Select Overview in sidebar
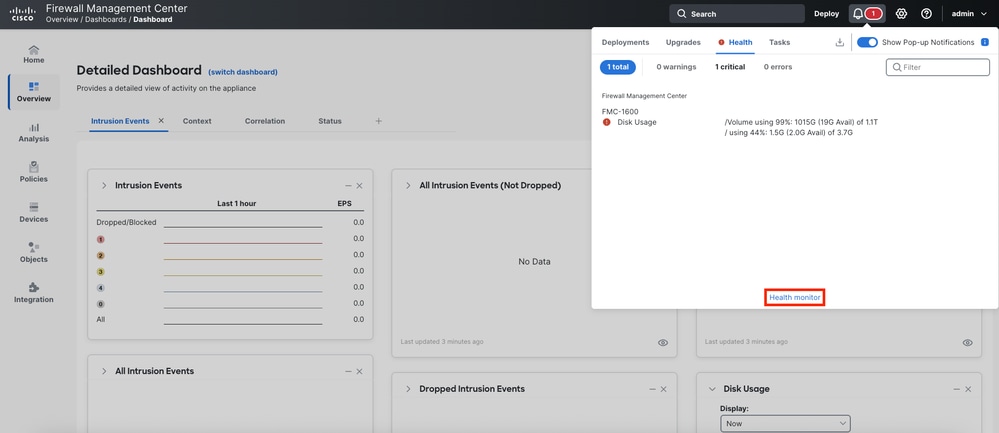The image size is (999, 433). click(x=34, y=92)
